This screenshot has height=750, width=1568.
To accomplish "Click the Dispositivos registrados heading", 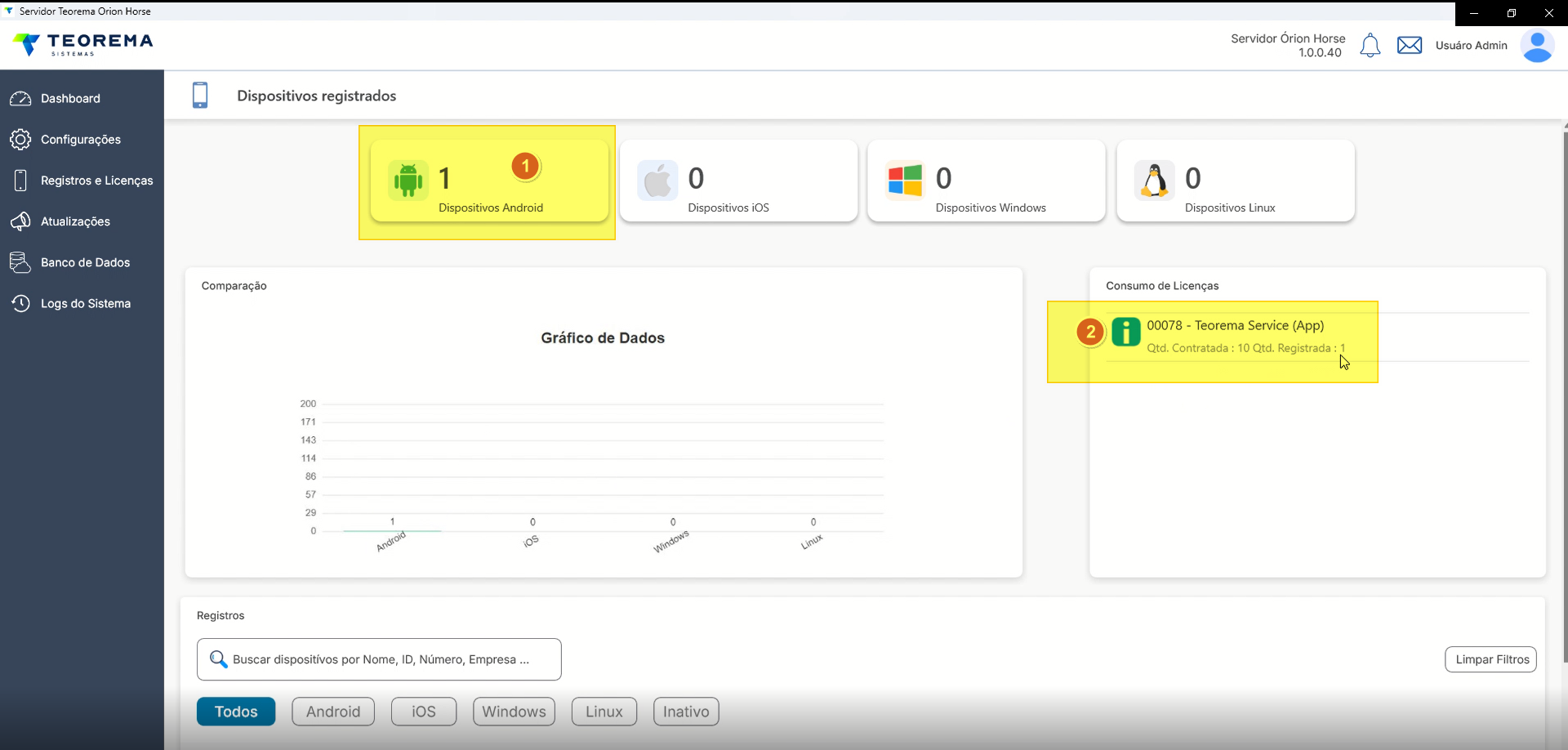I will coord(317,96).
